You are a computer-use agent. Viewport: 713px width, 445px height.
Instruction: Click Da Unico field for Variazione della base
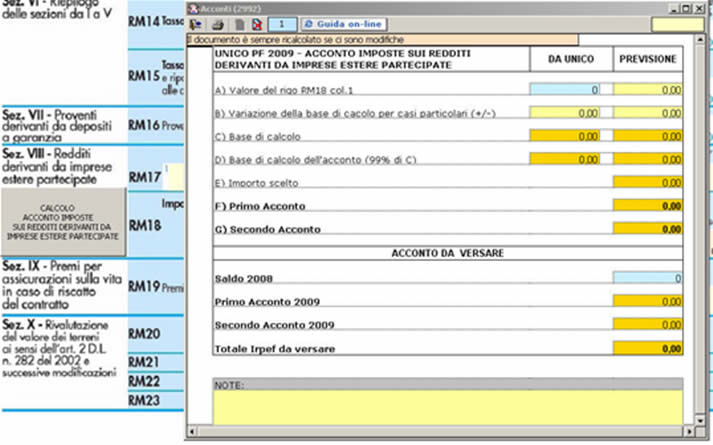pyautogui.click(x=571, y=113)
